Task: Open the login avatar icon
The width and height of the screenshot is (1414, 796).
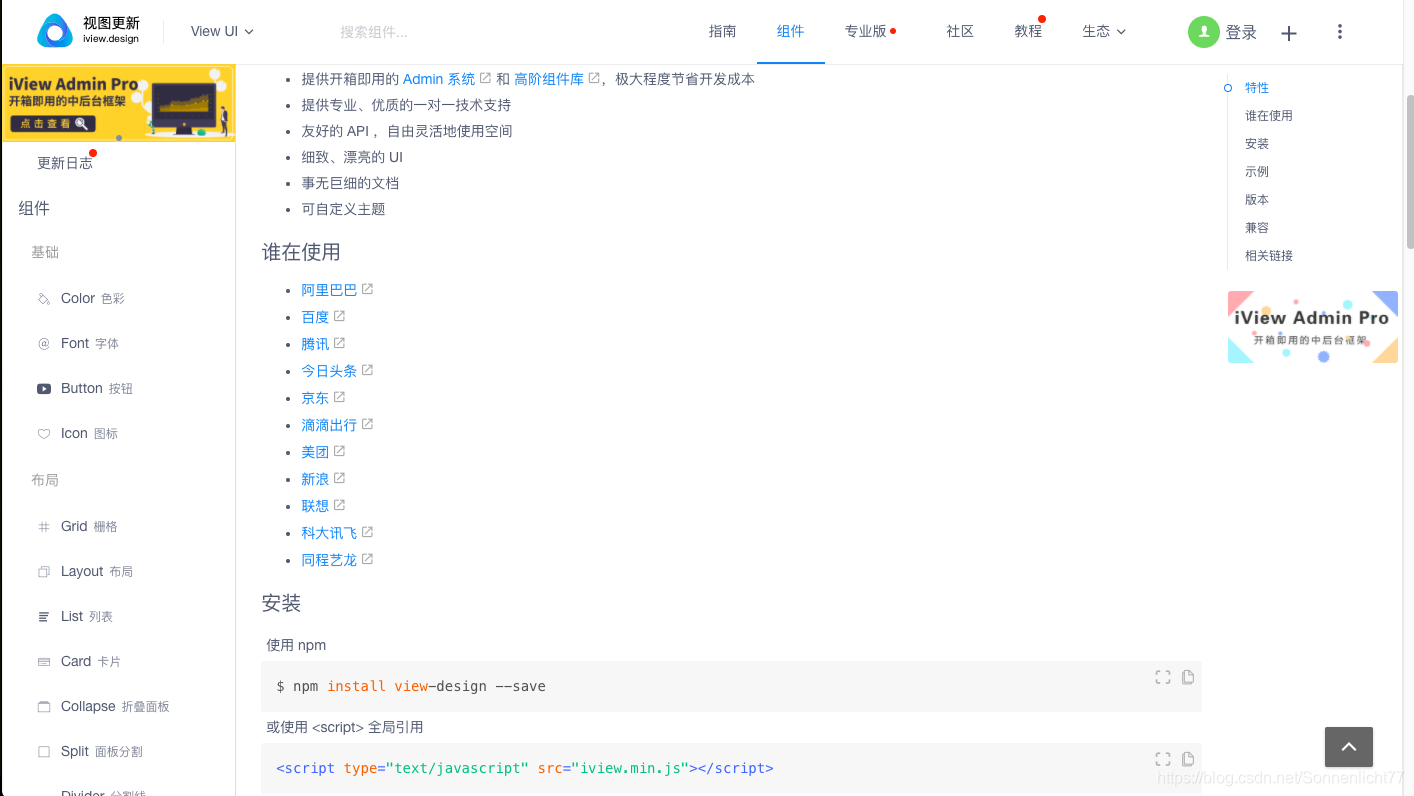Action: coord(1204,32)
